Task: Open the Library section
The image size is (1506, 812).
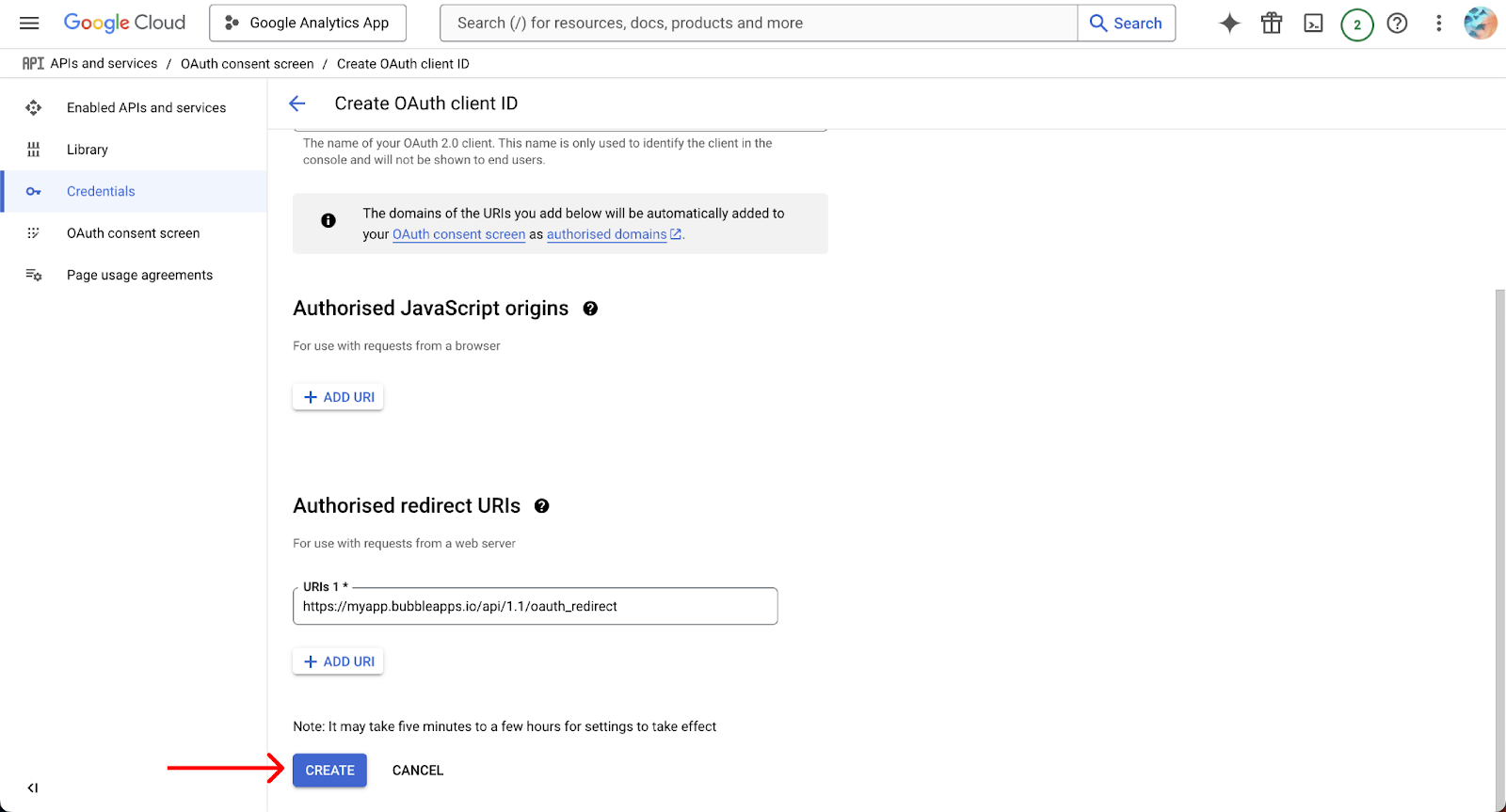Action: (x=88, y=150)
